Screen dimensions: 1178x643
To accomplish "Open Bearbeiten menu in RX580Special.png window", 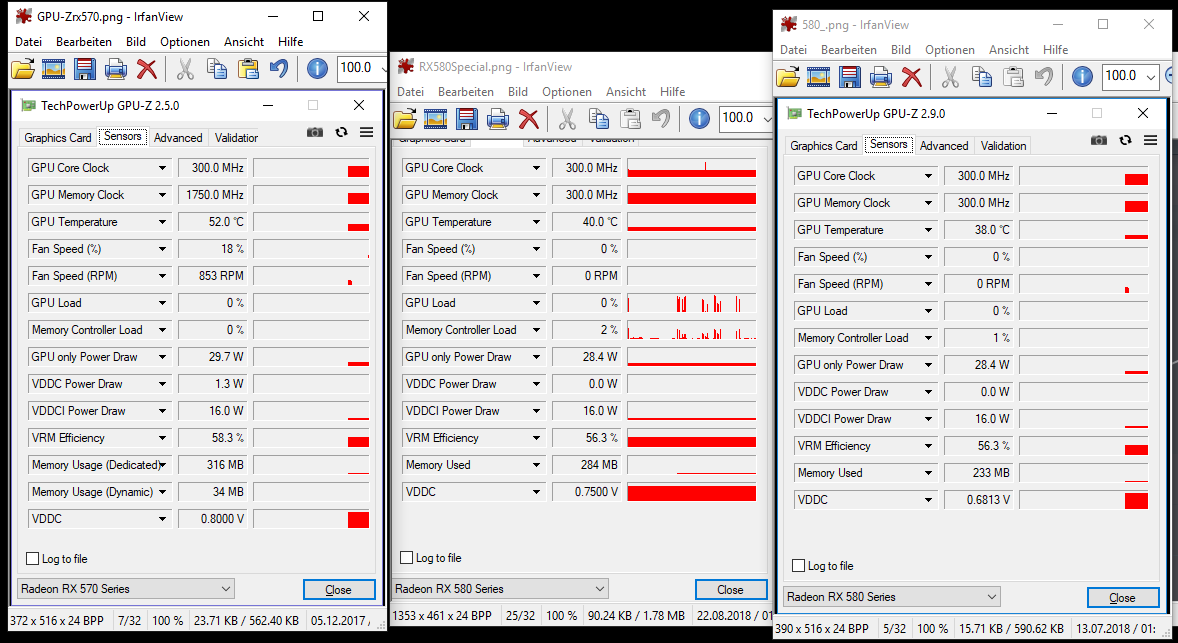I will click(x=466, y=92).
